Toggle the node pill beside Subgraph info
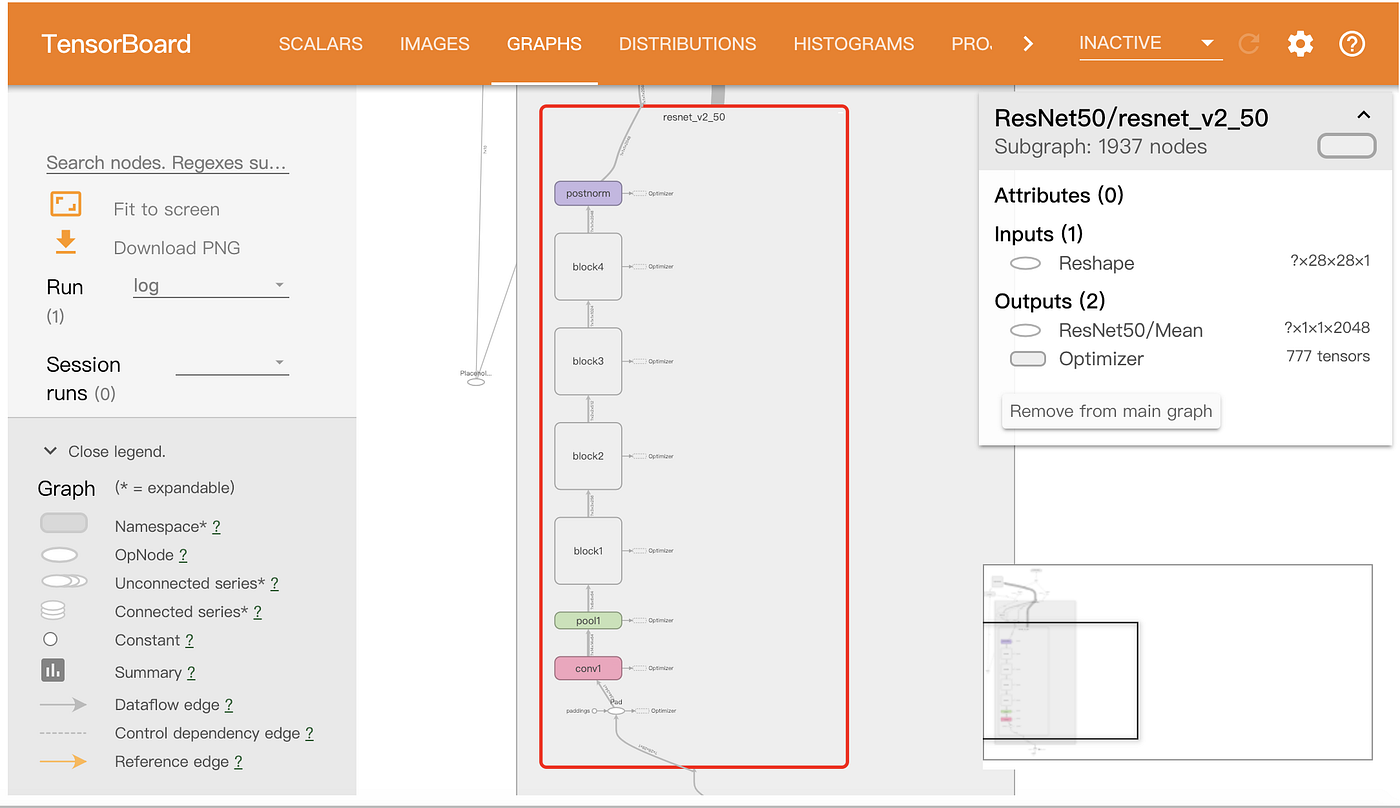The image size is (1400, 808). pos(1346,145)
